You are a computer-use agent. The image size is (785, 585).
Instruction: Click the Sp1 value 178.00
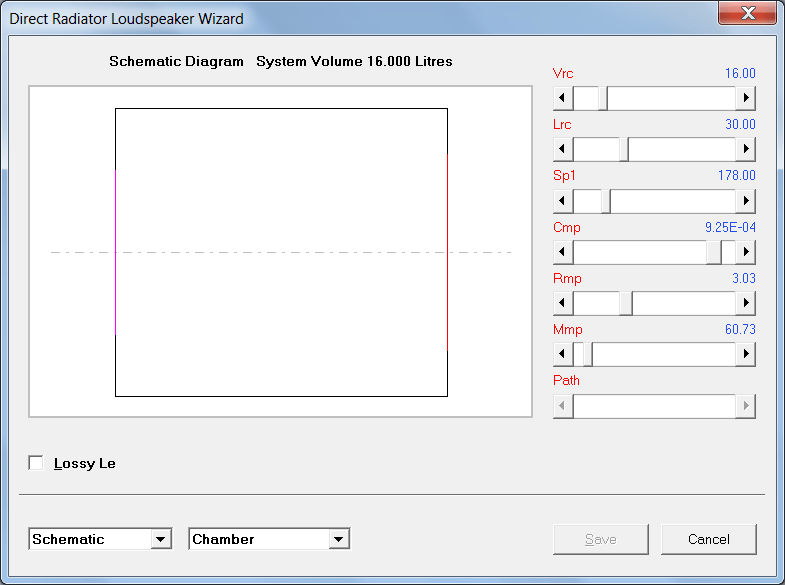click(x=736, y=176)
